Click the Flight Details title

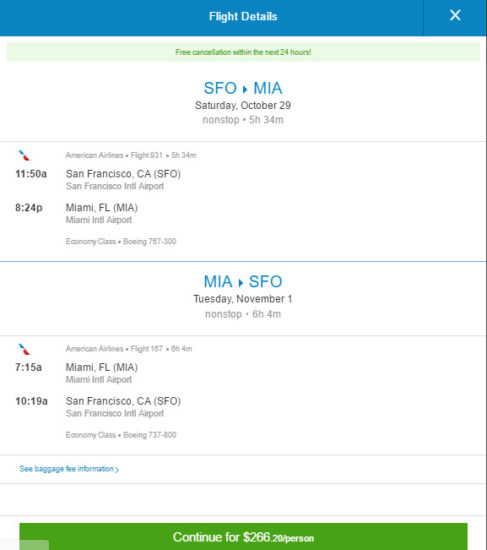click(x=243, y=16)
